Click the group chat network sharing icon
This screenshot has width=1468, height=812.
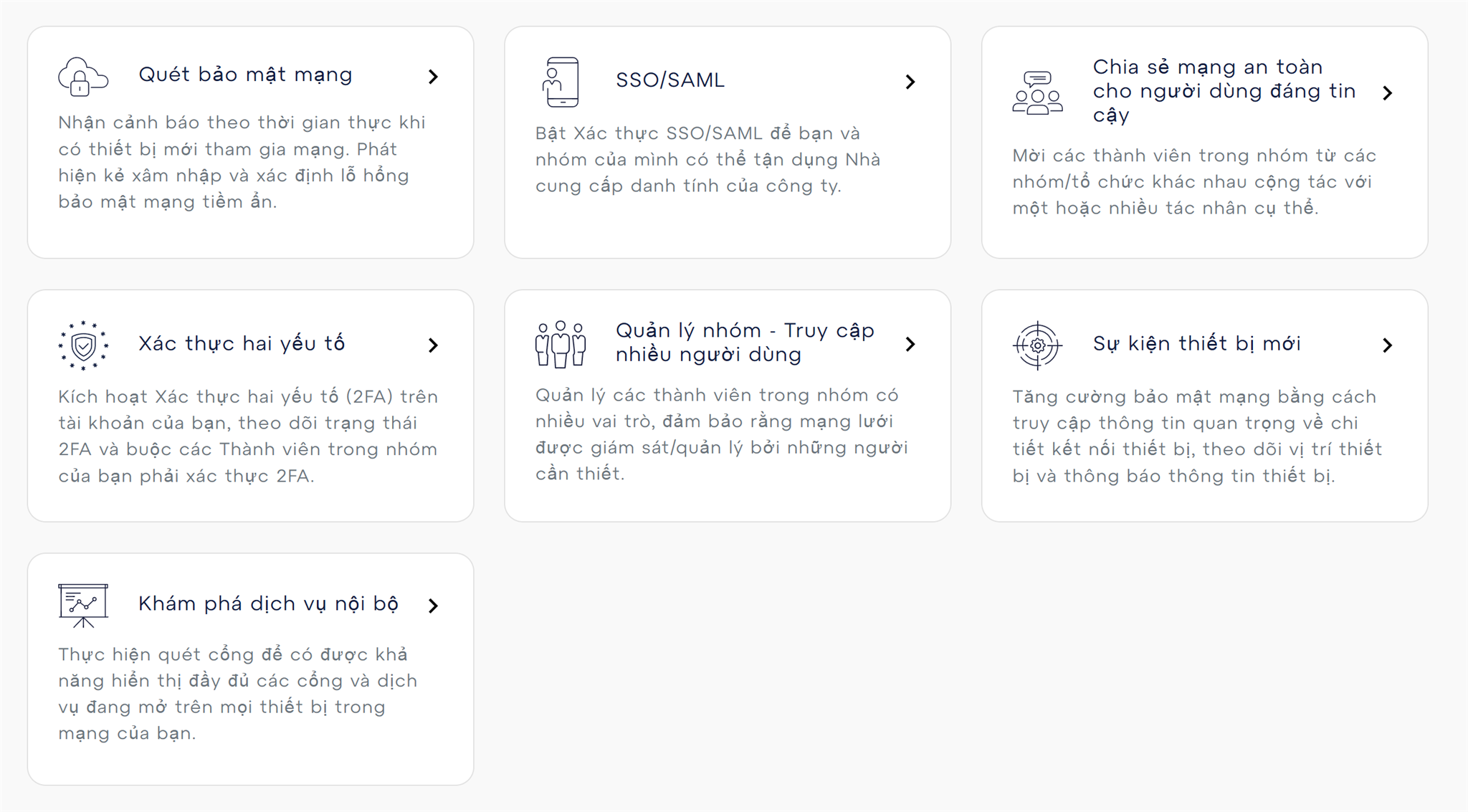[1037, 92]
